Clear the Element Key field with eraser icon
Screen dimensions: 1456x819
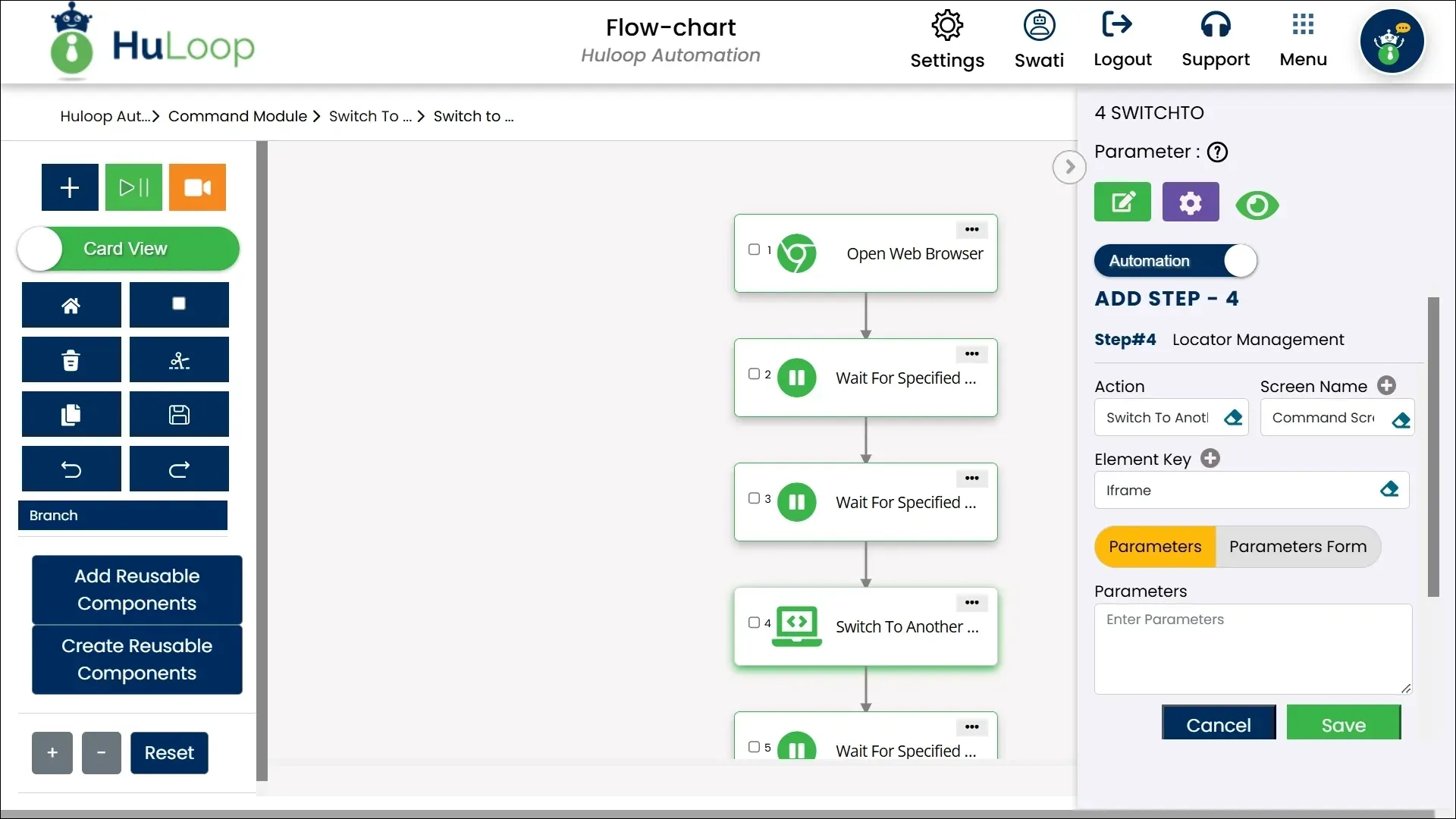[1389, 490]
